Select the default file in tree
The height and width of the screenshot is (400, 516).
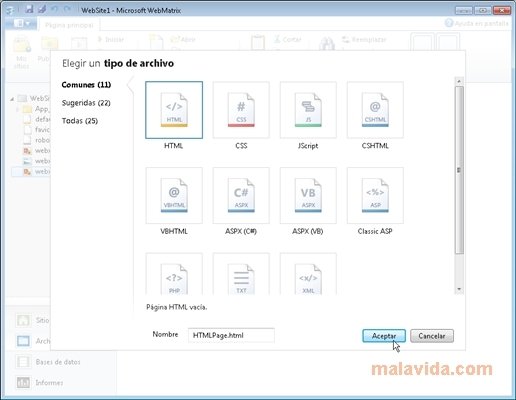tap(37, 119)
